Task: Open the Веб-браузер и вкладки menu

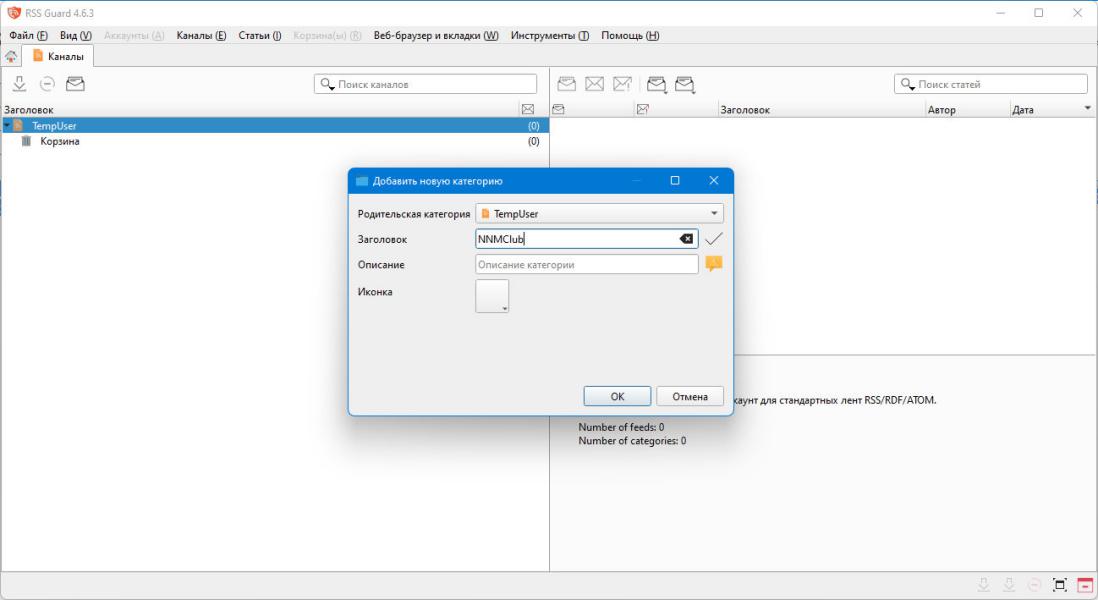Action: (x=436, y=36)
